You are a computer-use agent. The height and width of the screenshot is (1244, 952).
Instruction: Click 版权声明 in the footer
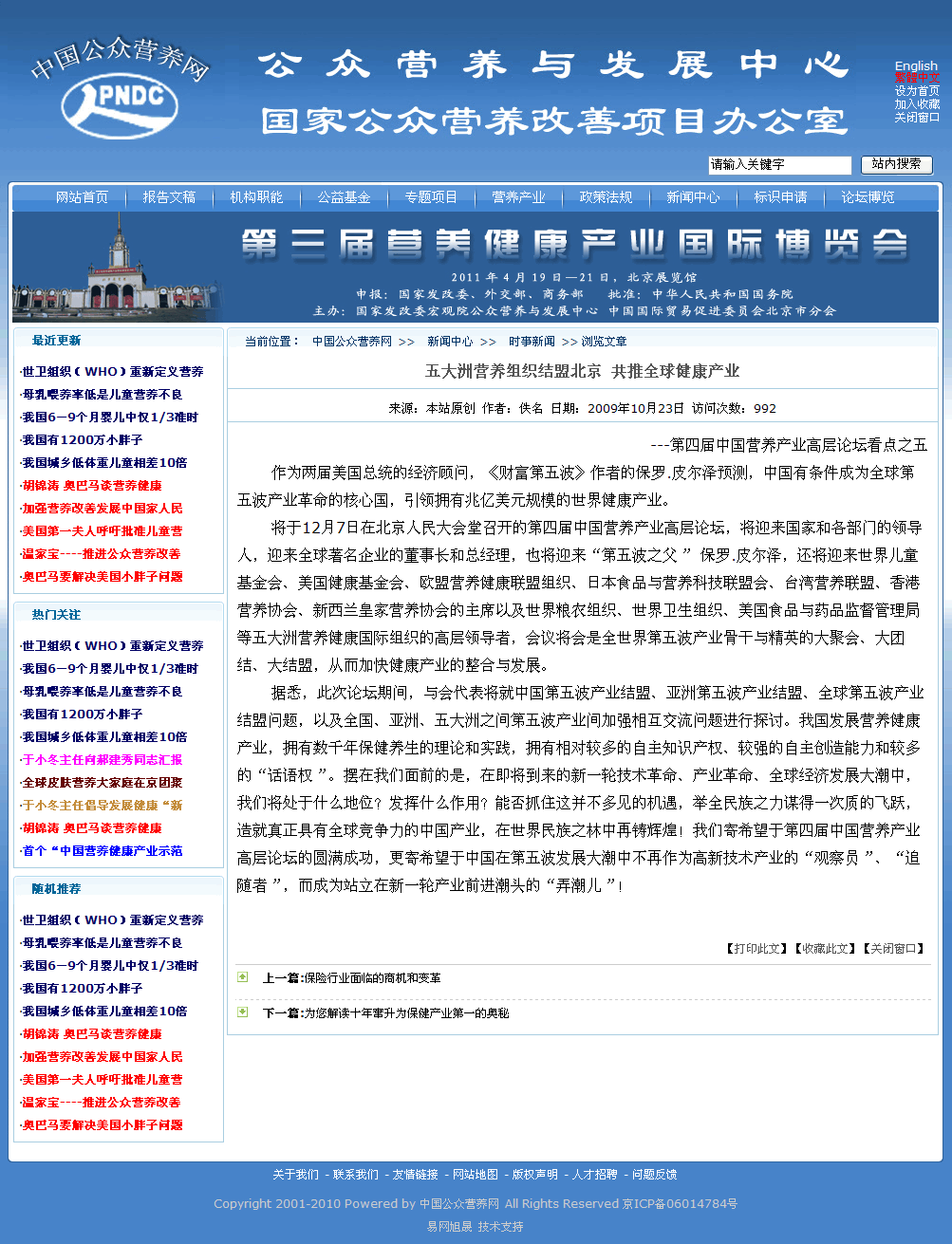535,1175
